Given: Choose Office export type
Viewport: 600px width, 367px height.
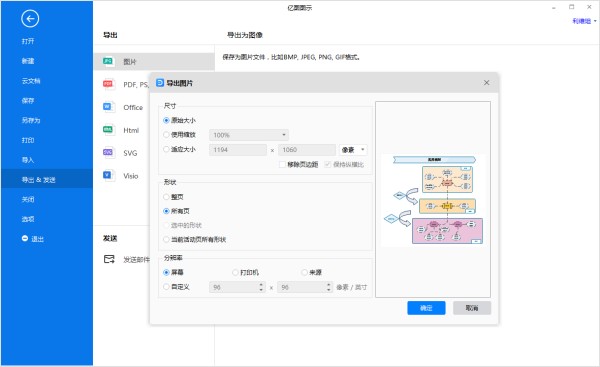Looking at the screenshot, I should [x=133, y=108].
